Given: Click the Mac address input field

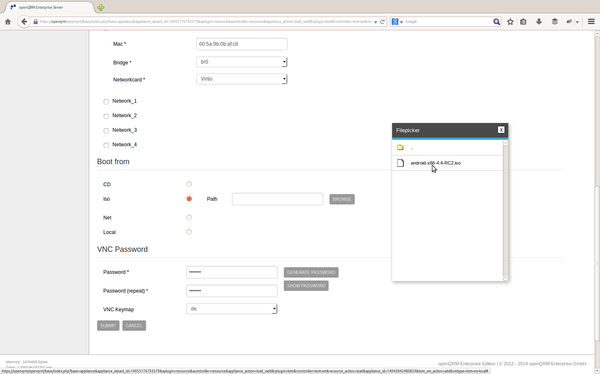Looking at the screenshot, I should tap(242, 44).
